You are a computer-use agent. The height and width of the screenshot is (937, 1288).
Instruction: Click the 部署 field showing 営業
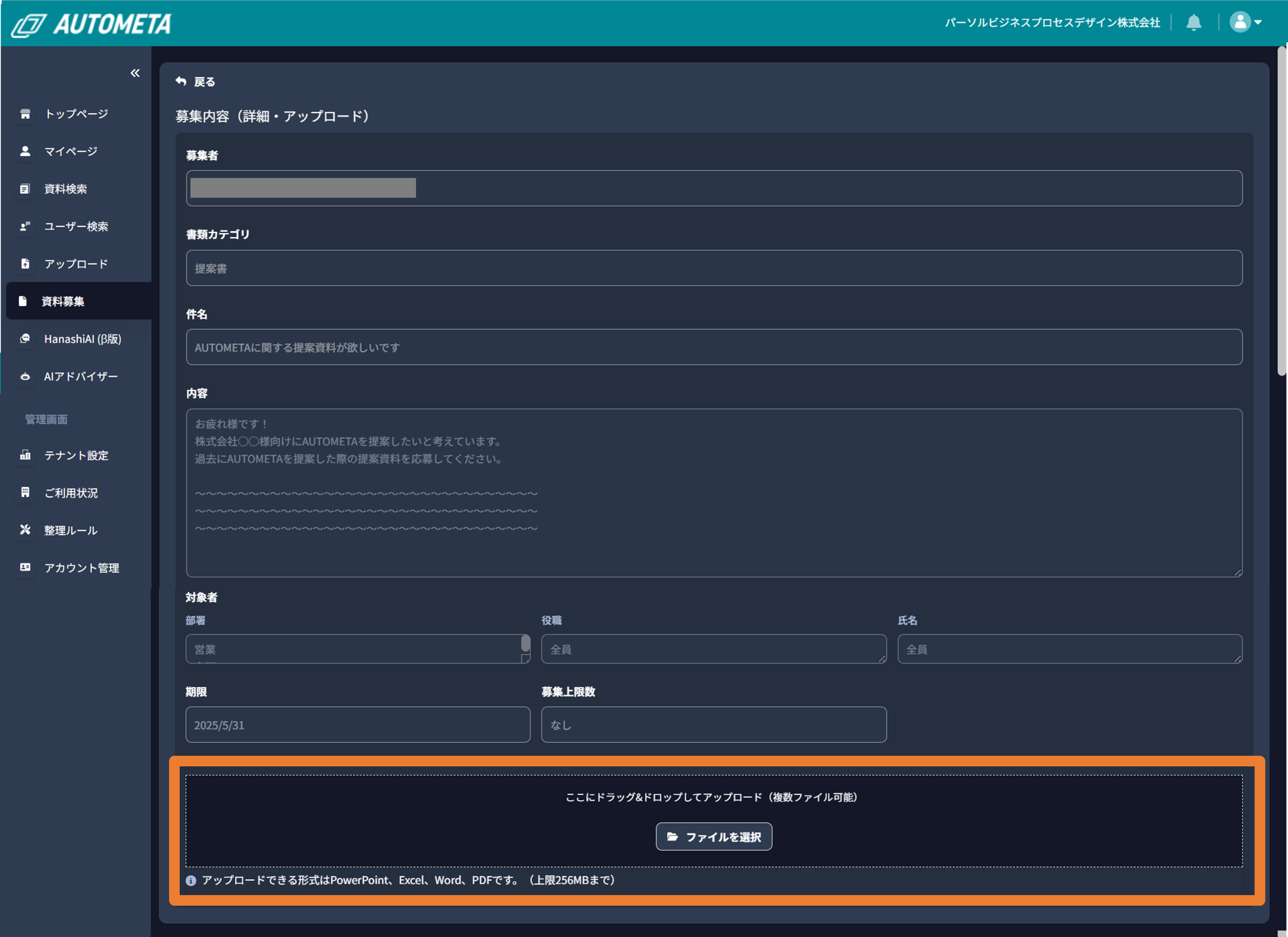358,649
